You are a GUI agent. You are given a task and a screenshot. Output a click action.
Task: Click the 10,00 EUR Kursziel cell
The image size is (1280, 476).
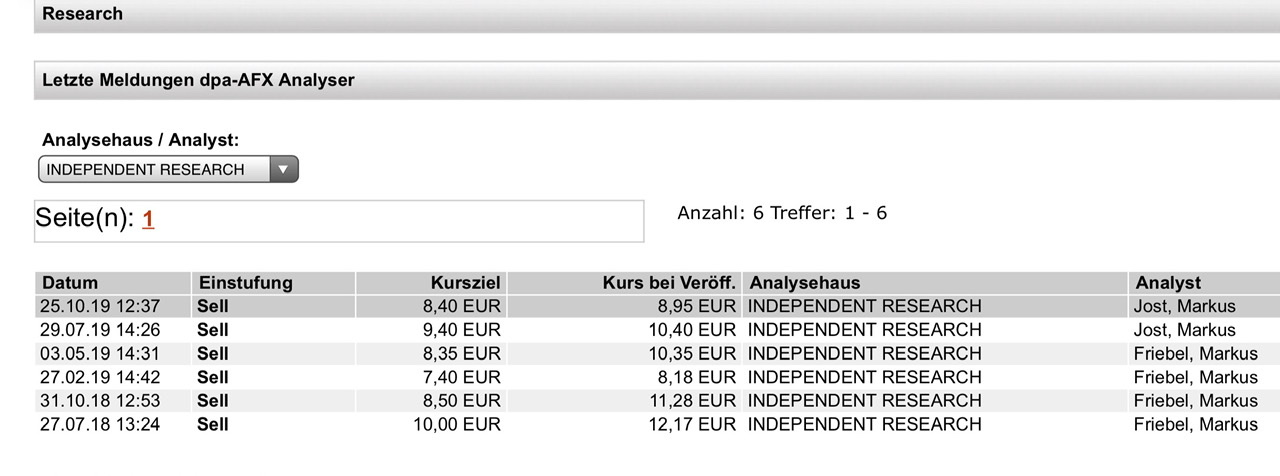click(457, 425)
